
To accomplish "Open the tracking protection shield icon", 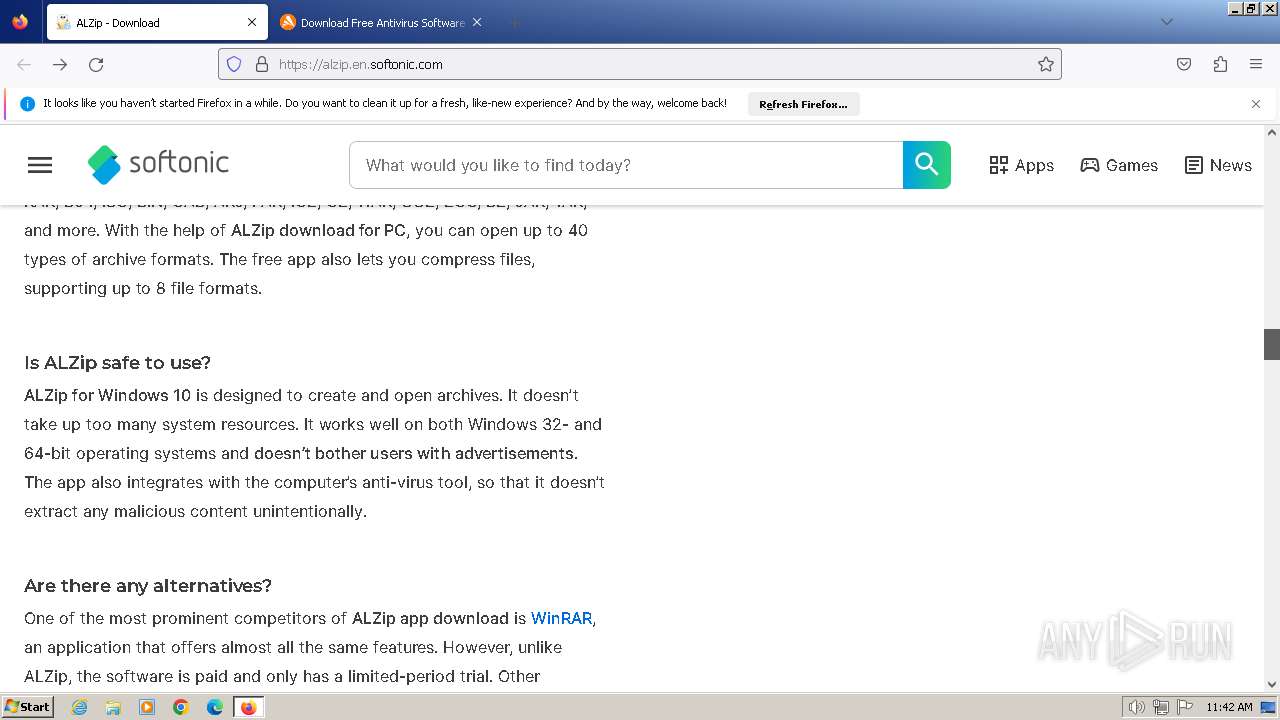I will pyautogui.click(x=234, y=64).
